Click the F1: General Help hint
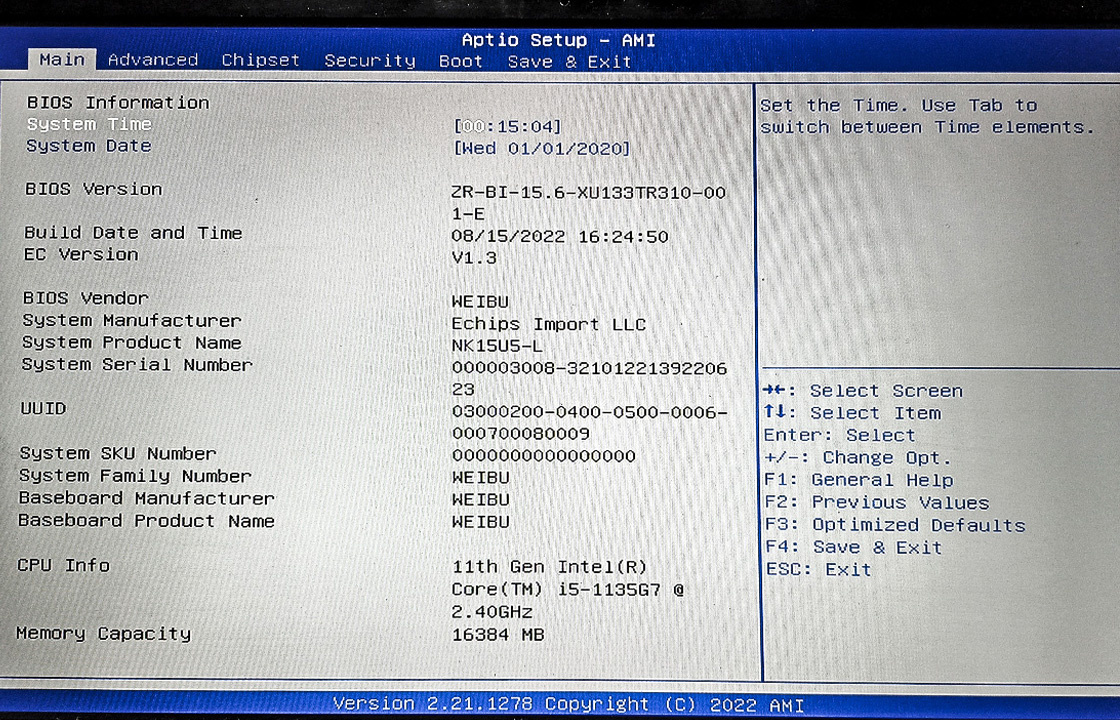This screenshot has height=720, width=1120. coord(859,480)
